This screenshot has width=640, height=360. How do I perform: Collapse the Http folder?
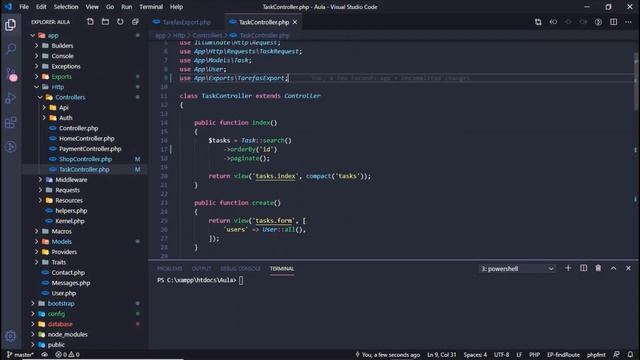point(36,87)
